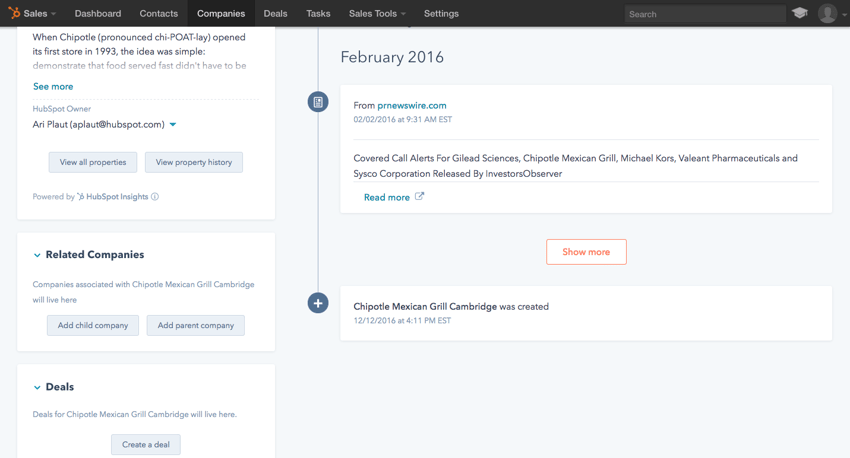Go to the Contacts tab
Image resolution: width=850 pixels, height=458 pixels.
pos(158,14)
